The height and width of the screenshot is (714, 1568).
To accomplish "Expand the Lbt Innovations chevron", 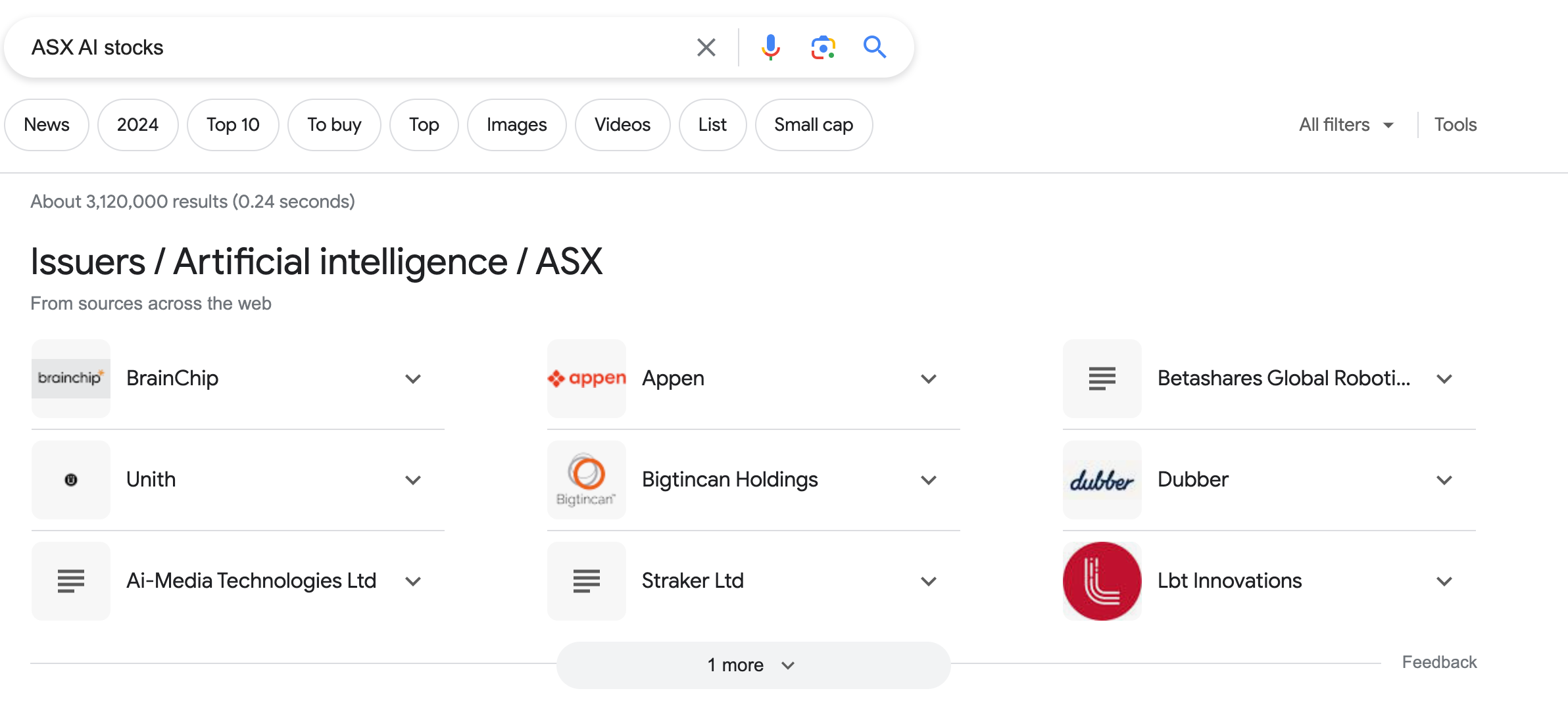I will pyautogui.click(x=1444, y=581).
